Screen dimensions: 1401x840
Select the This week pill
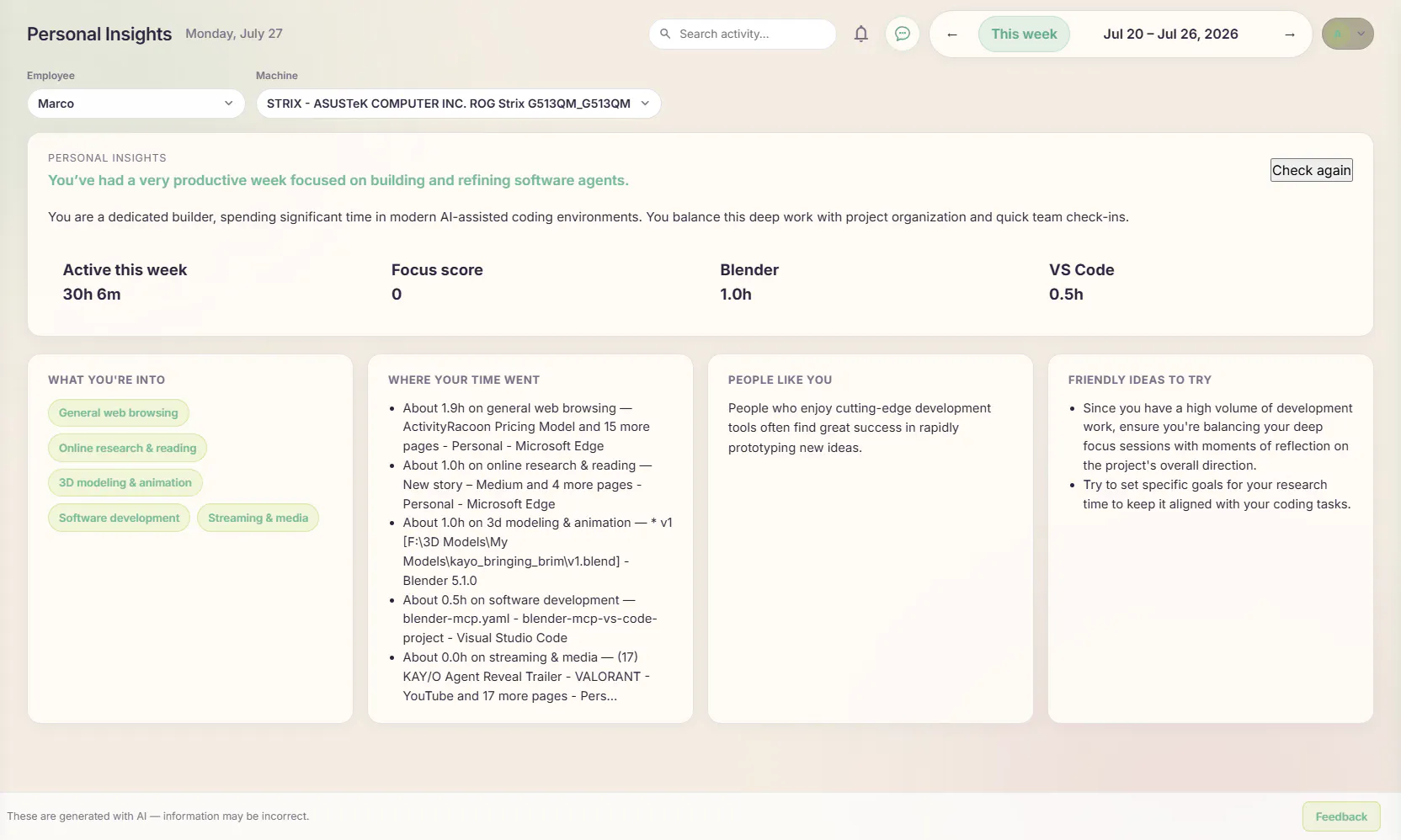point(1024,35)
